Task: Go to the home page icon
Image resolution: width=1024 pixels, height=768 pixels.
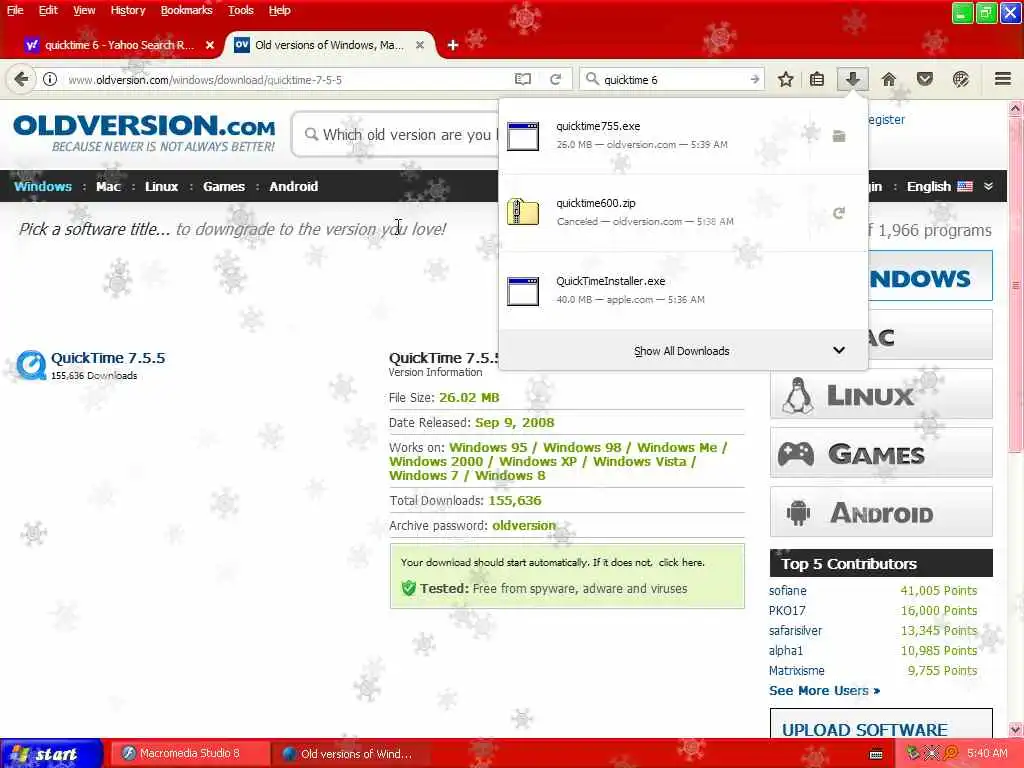Action: (888, 80)
